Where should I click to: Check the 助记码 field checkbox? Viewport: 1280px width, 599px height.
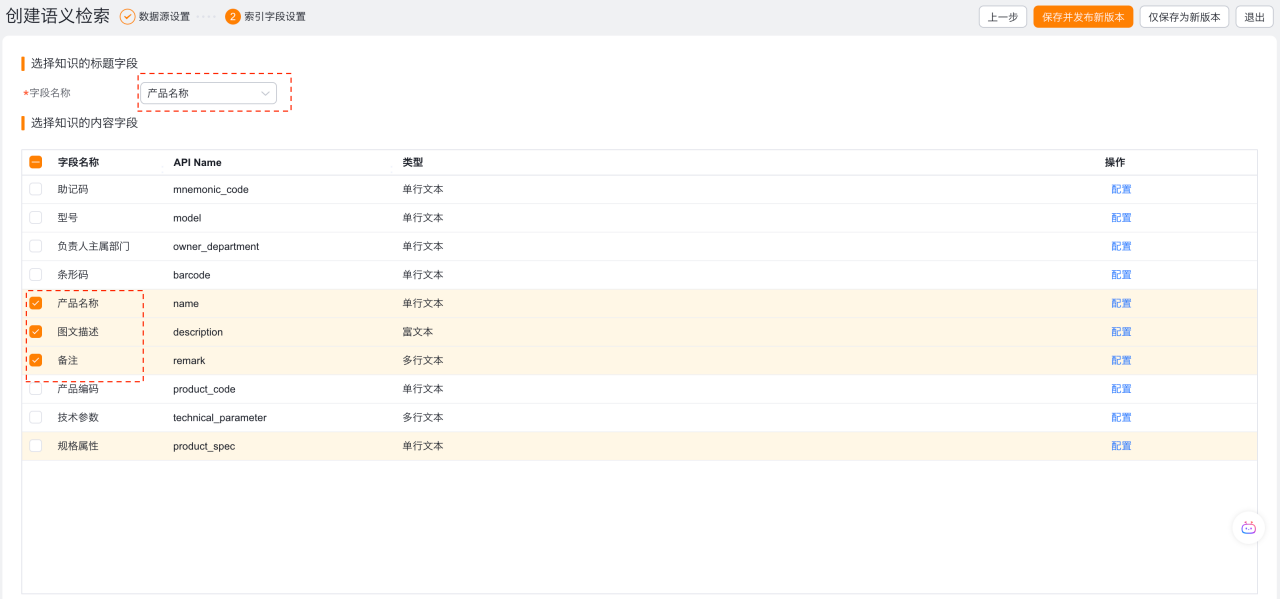36,189
